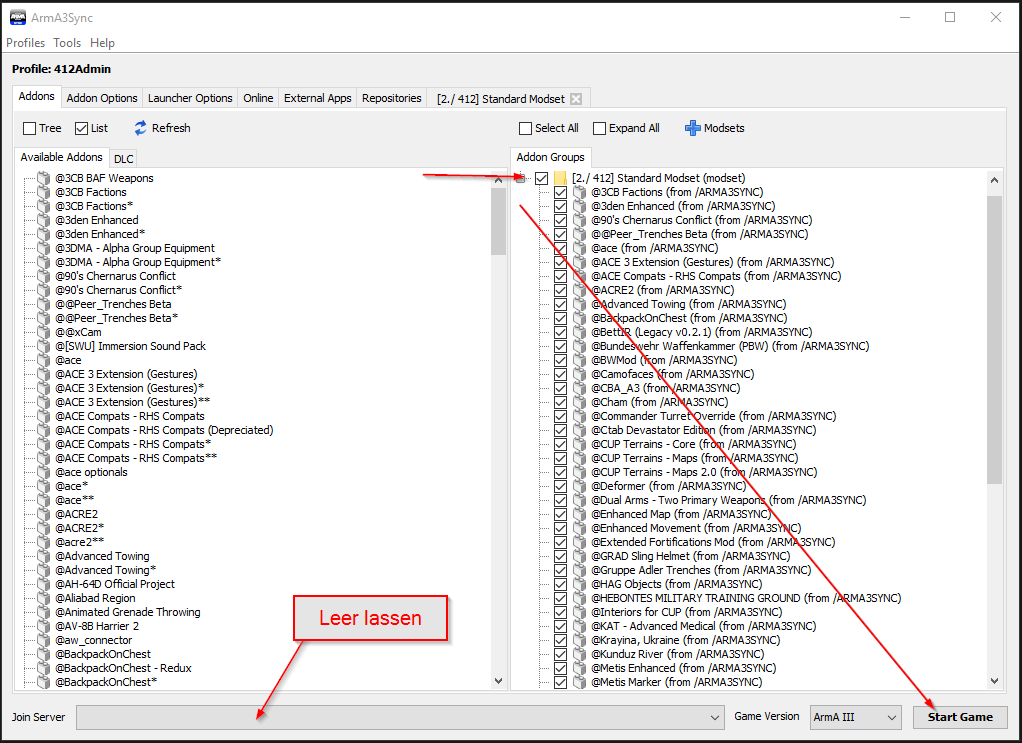Image resolution: width=1022 pixels, height=743 pixels.
Task: Open the Profiles menu
Action: (26, 43)
